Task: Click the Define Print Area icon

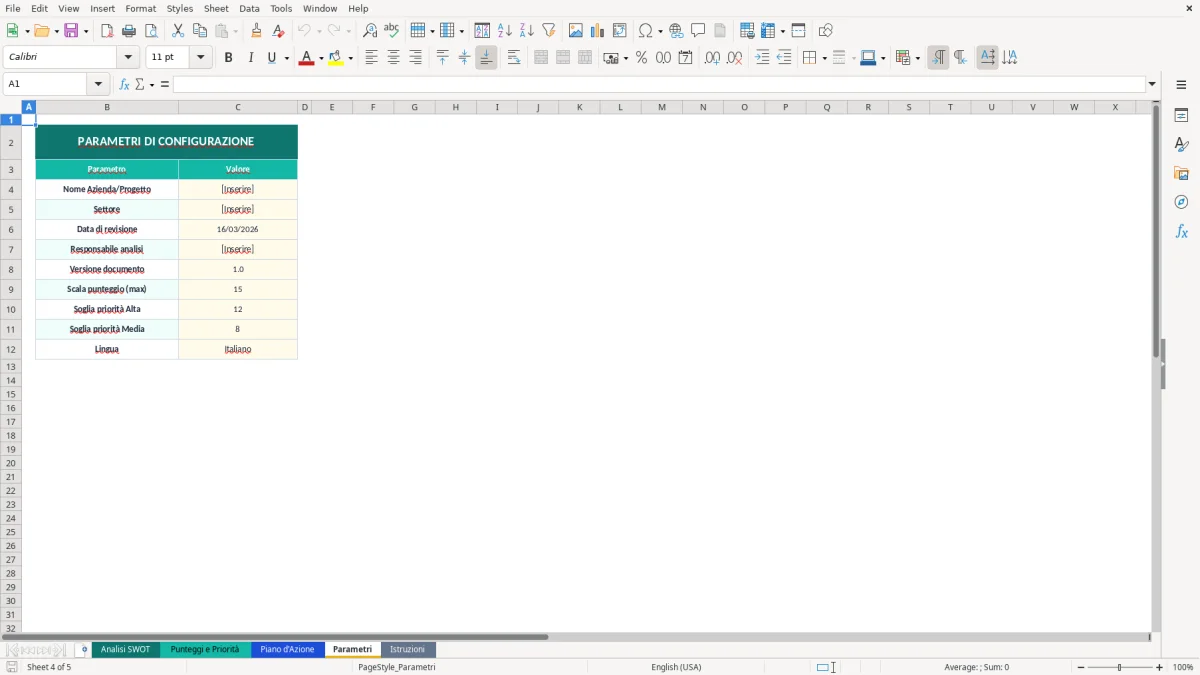Action: pyautogui.click(x=747, y=31)
